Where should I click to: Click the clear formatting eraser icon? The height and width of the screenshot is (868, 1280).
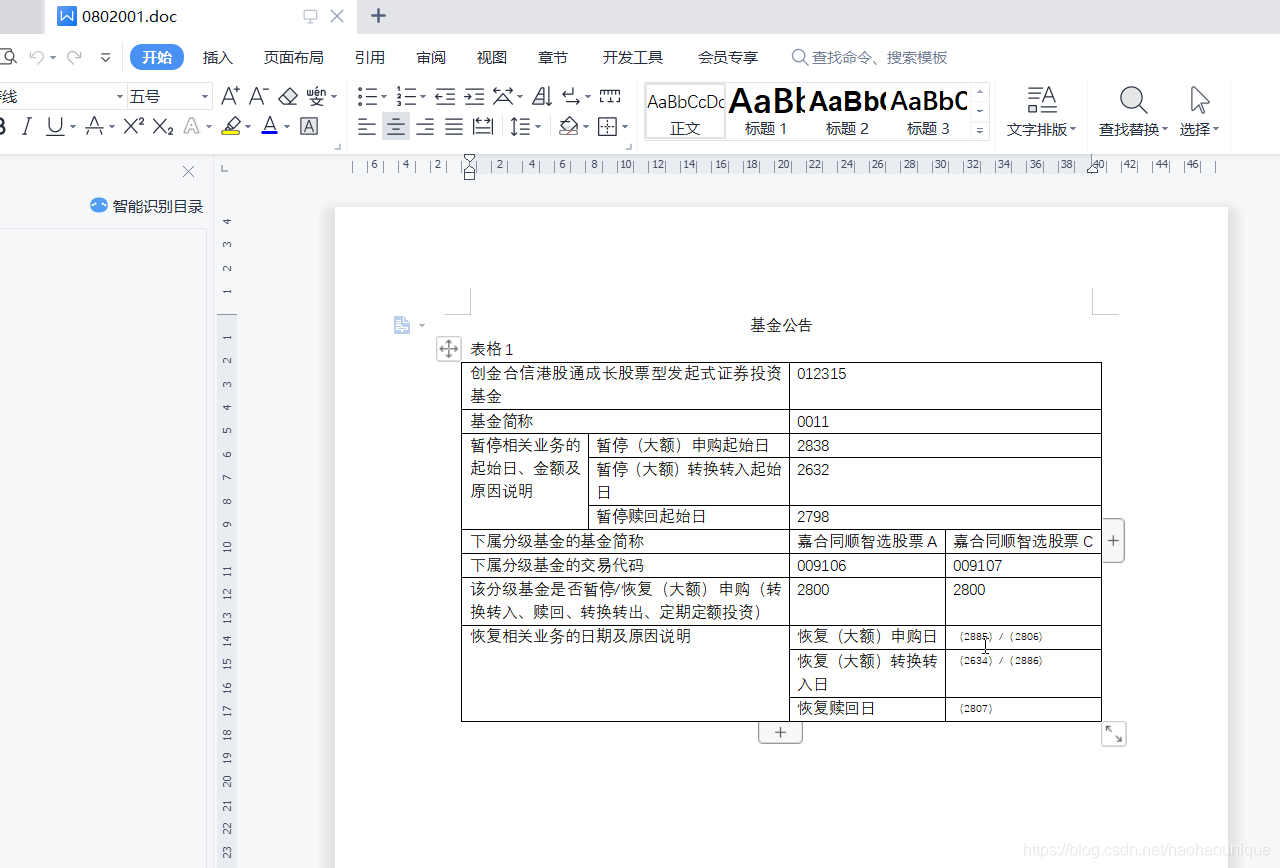point(288,96)
